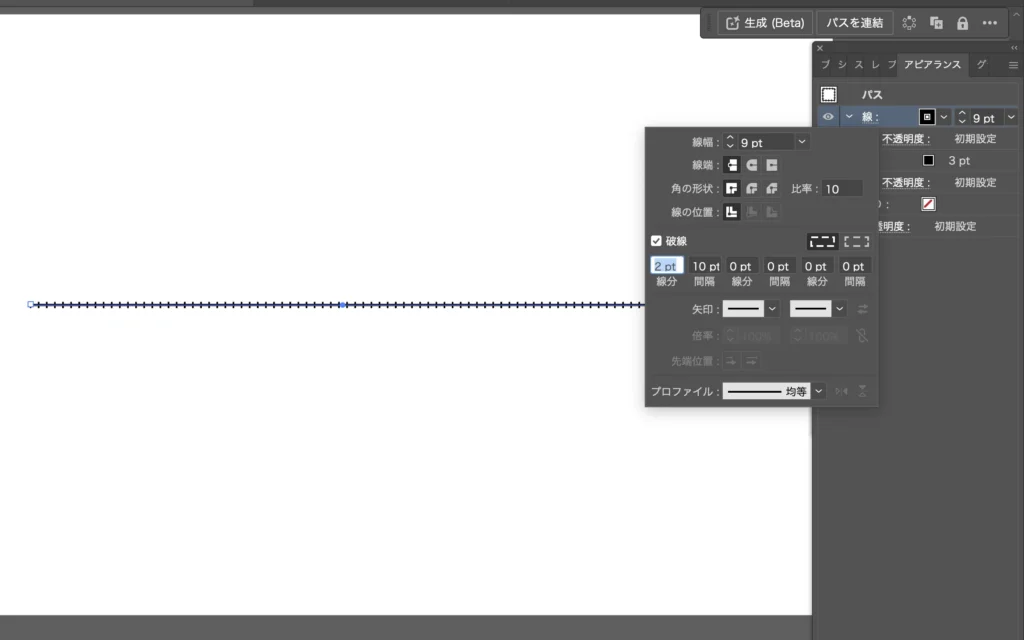Choose the bevel join corner shape icon
This screenshot has width=1024, height=640.
point(771,189)
